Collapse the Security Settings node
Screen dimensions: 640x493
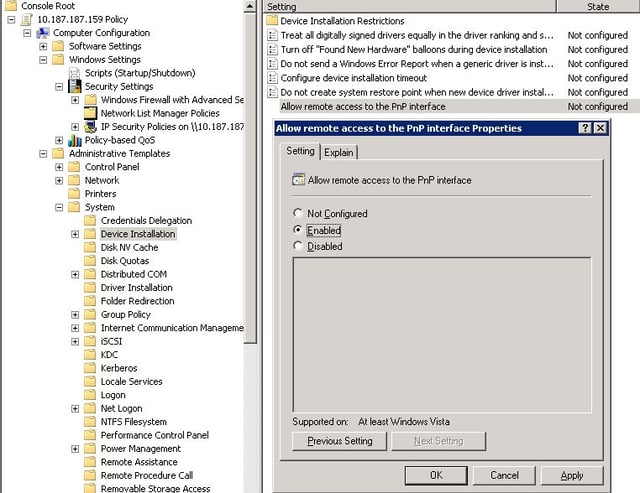(x=59, y=87)
